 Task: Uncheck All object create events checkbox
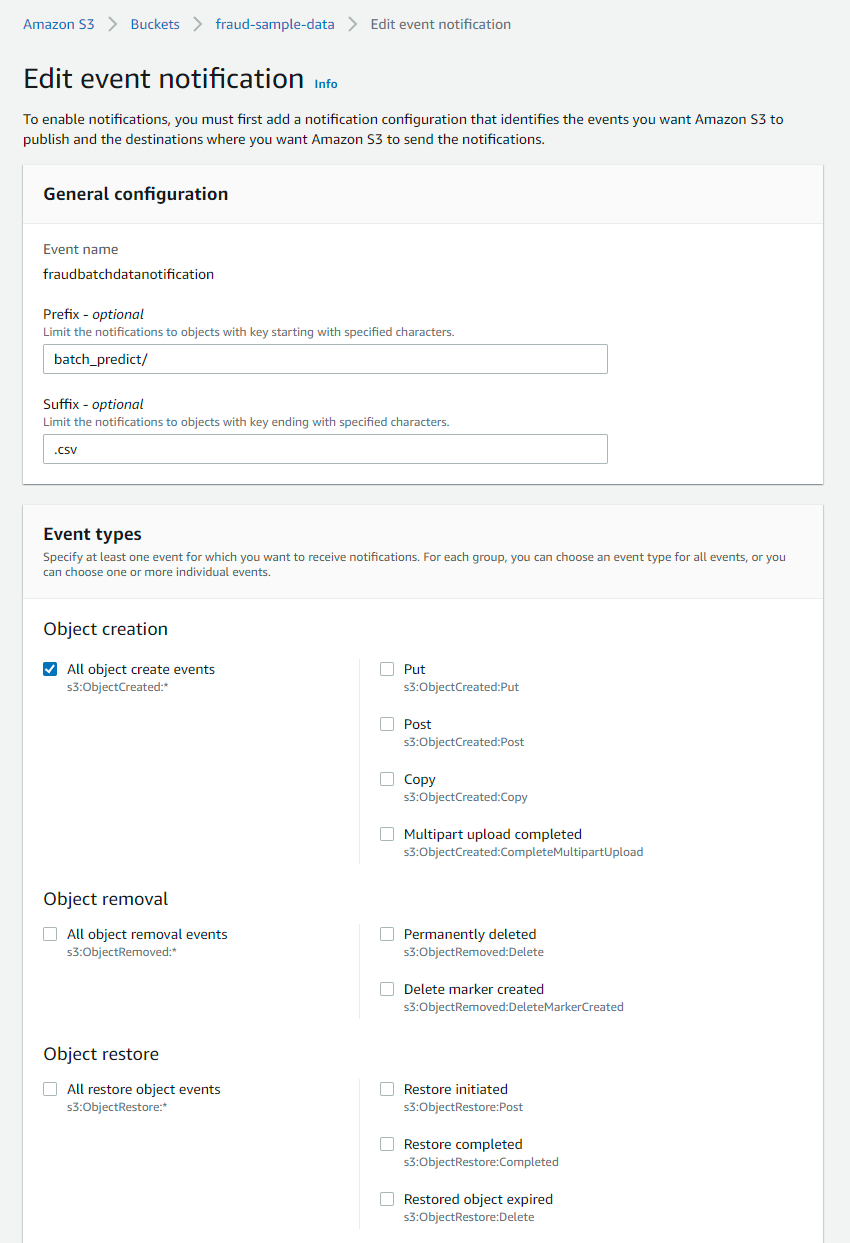(50, 670)
